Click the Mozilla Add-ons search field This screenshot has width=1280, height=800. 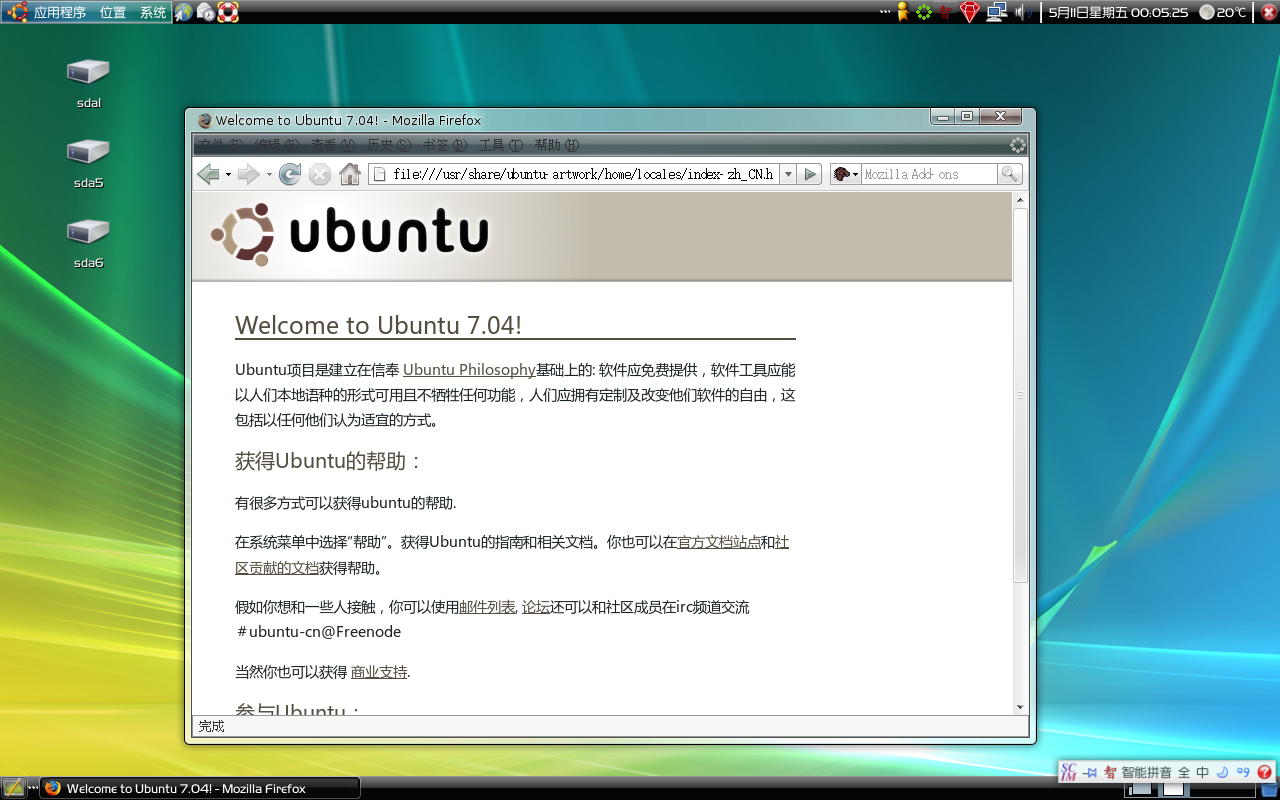(930, 174)
